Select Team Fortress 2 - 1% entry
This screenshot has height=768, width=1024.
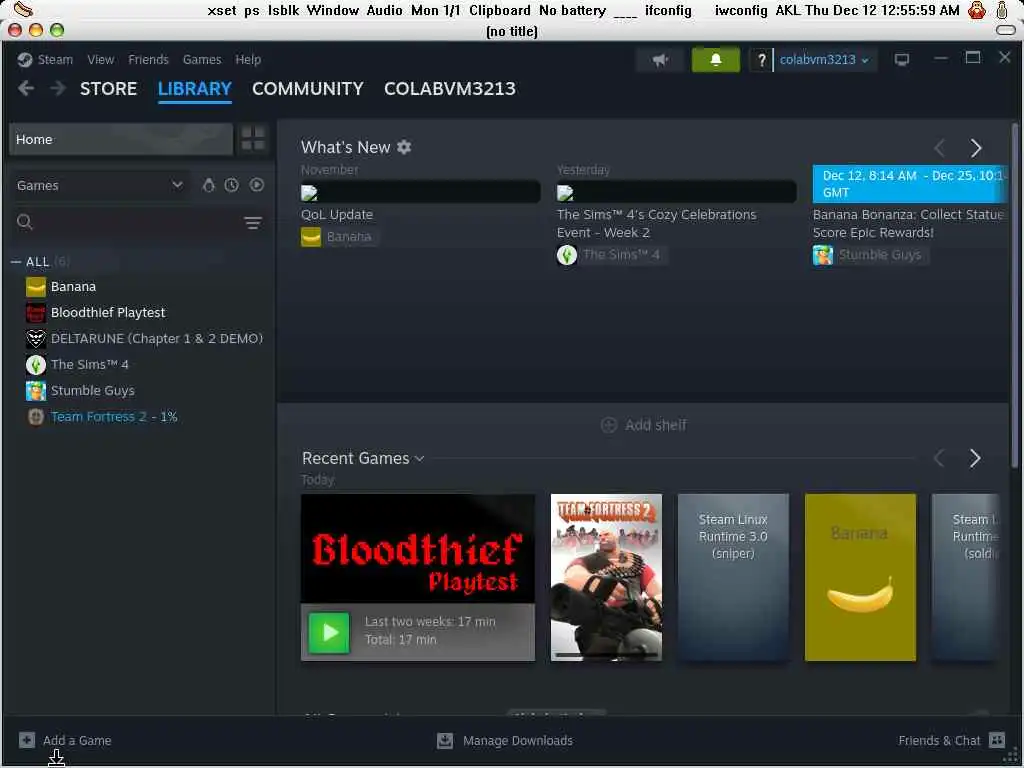coord(114,417)
